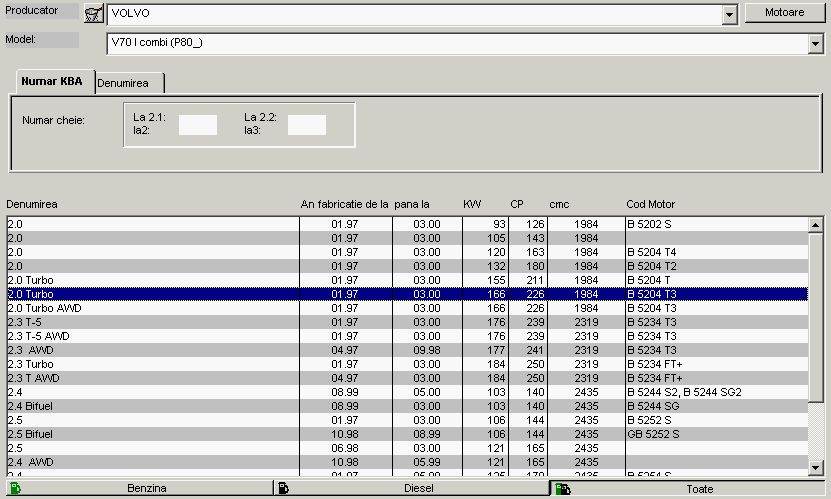Select the row with engine code B 5204 T4
The image size is (831, 499).
407,252
